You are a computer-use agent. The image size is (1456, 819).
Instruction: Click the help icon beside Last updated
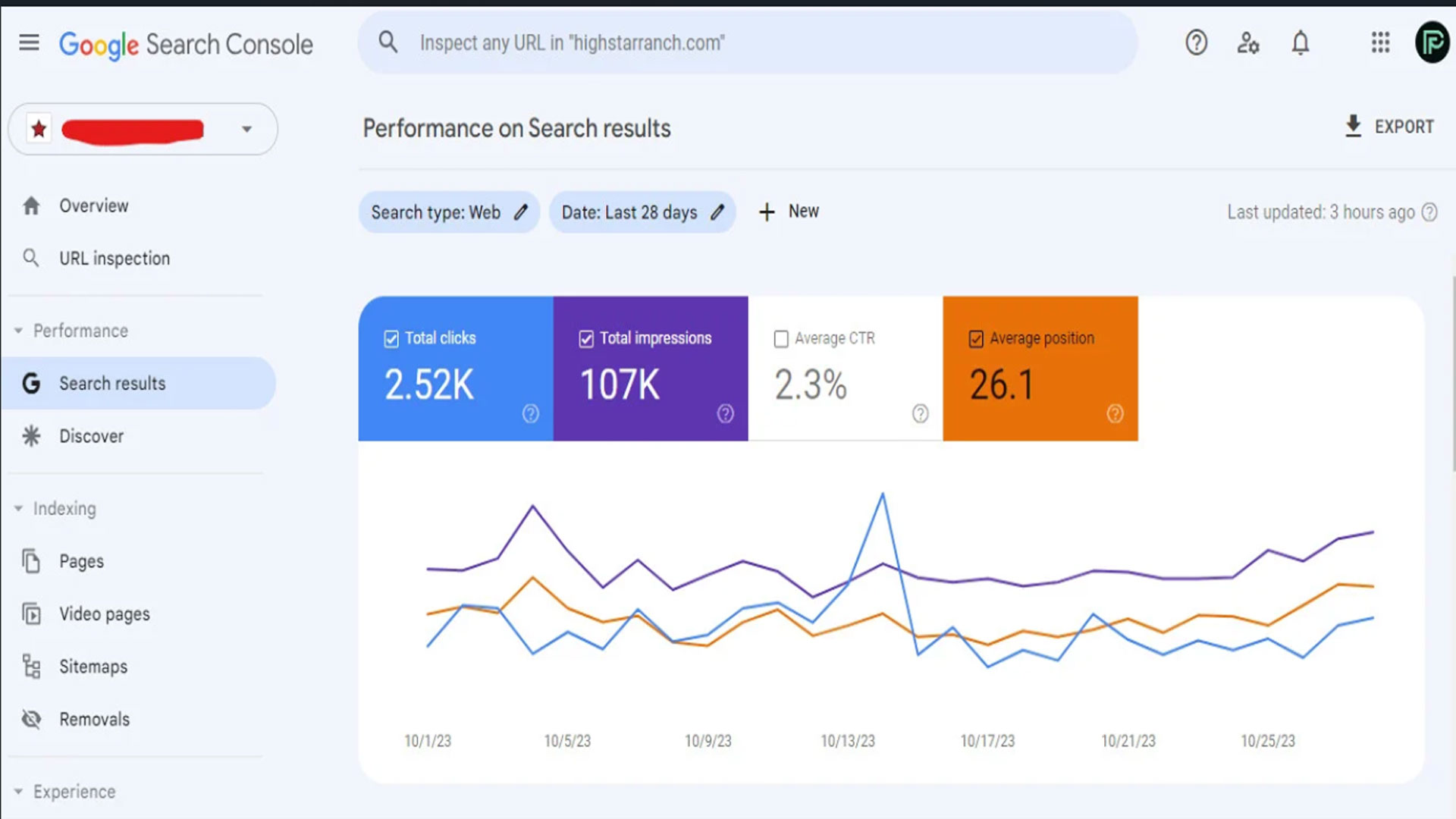pos(1429,212)
